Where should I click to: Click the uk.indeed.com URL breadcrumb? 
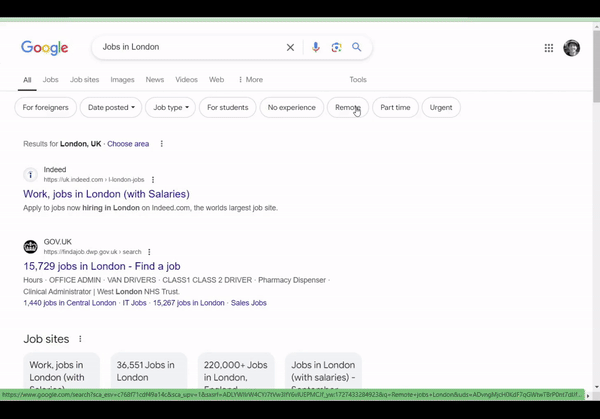(x=94, y=179)
